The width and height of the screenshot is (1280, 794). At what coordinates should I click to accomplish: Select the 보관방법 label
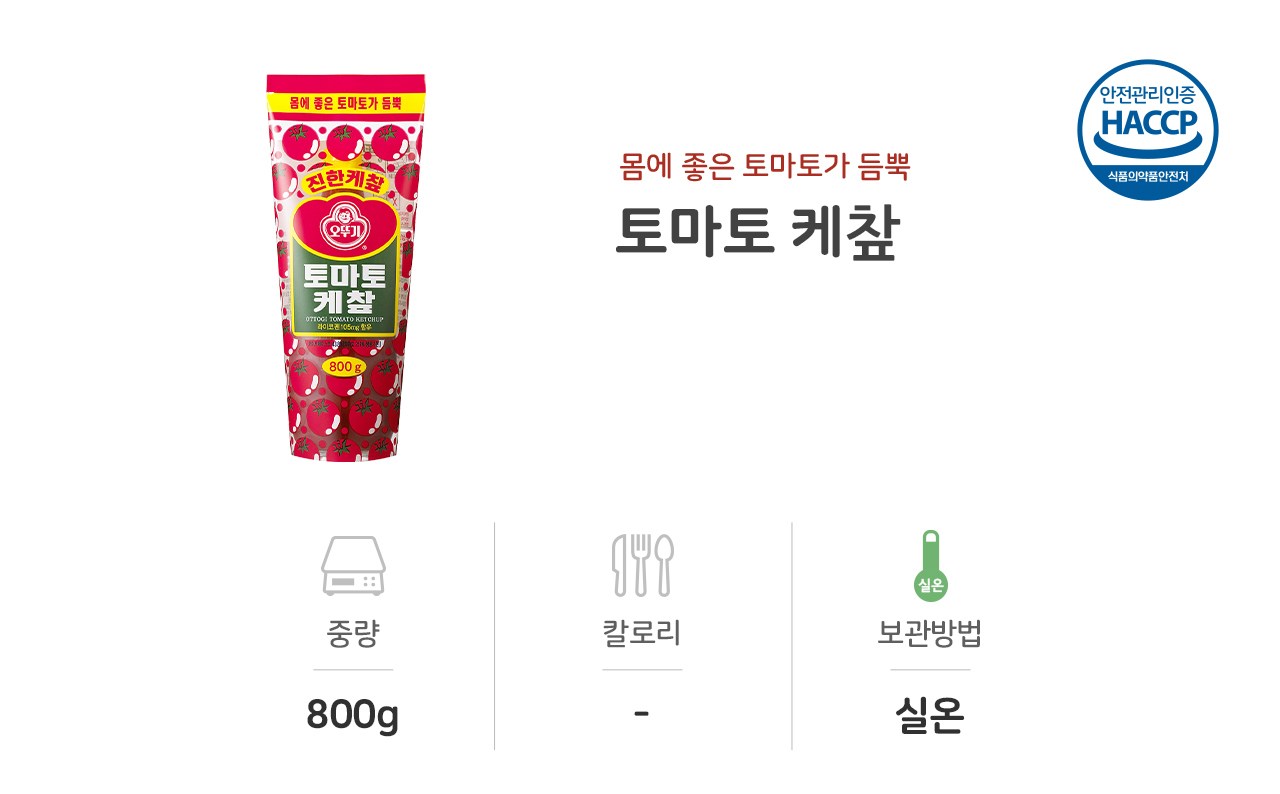tap(930, 634)
